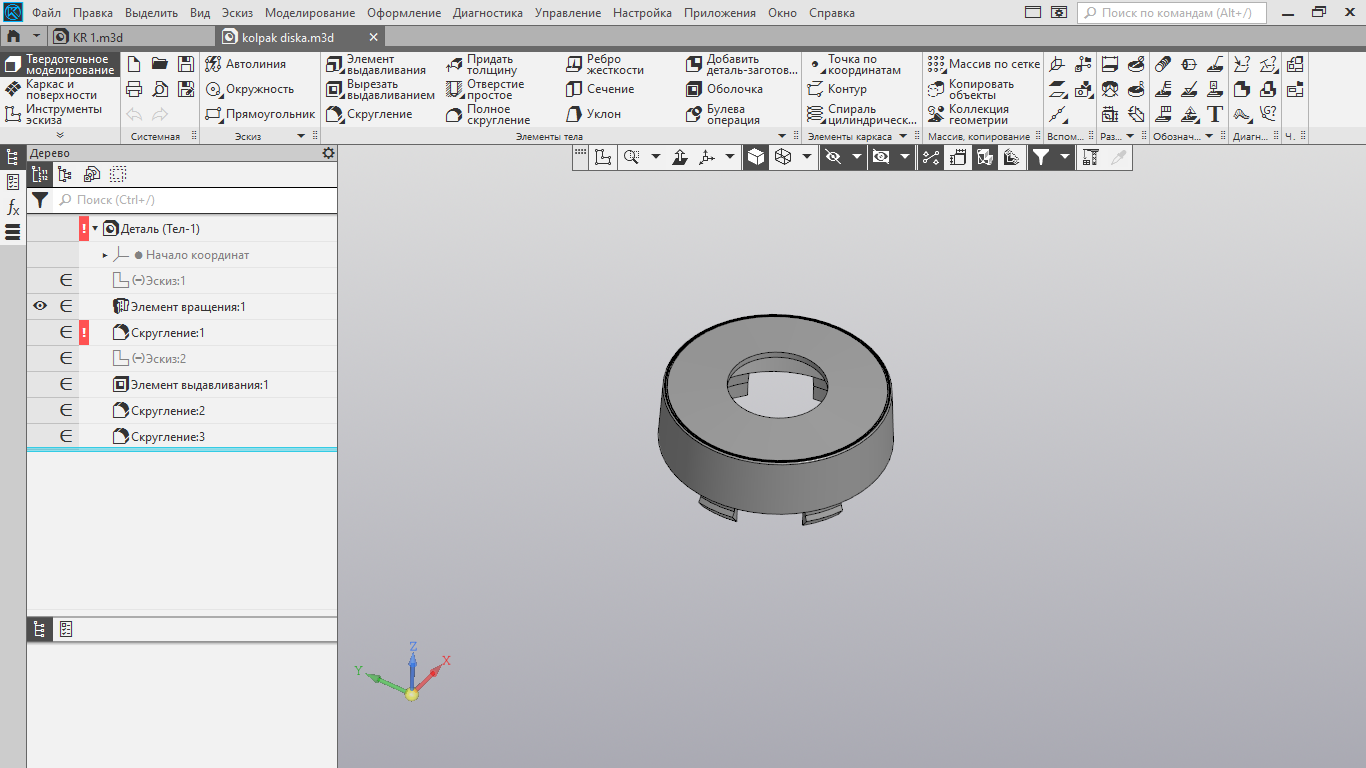1366x768 pixels.
Task: Toggle visibility eye of Элемент вращения:1
Action: [40, 307]
